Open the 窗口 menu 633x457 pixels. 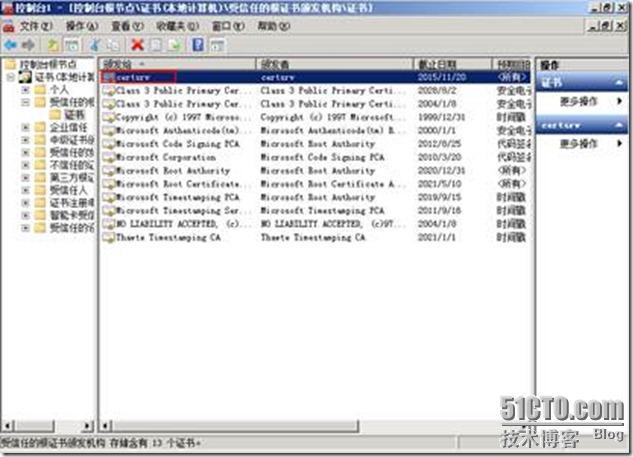[228, 26]
